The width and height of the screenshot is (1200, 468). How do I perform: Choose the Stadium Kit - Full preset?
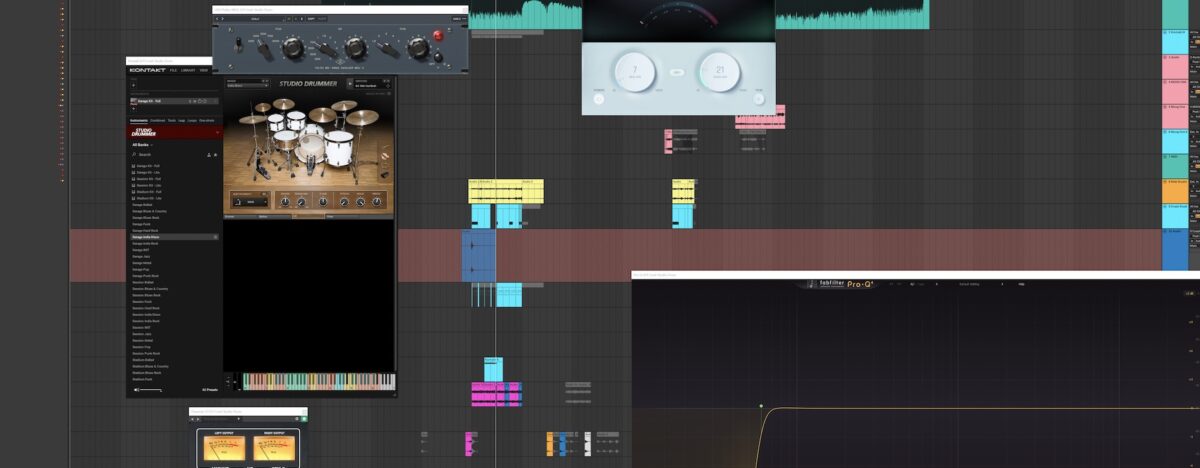click(x=148, y=192)
